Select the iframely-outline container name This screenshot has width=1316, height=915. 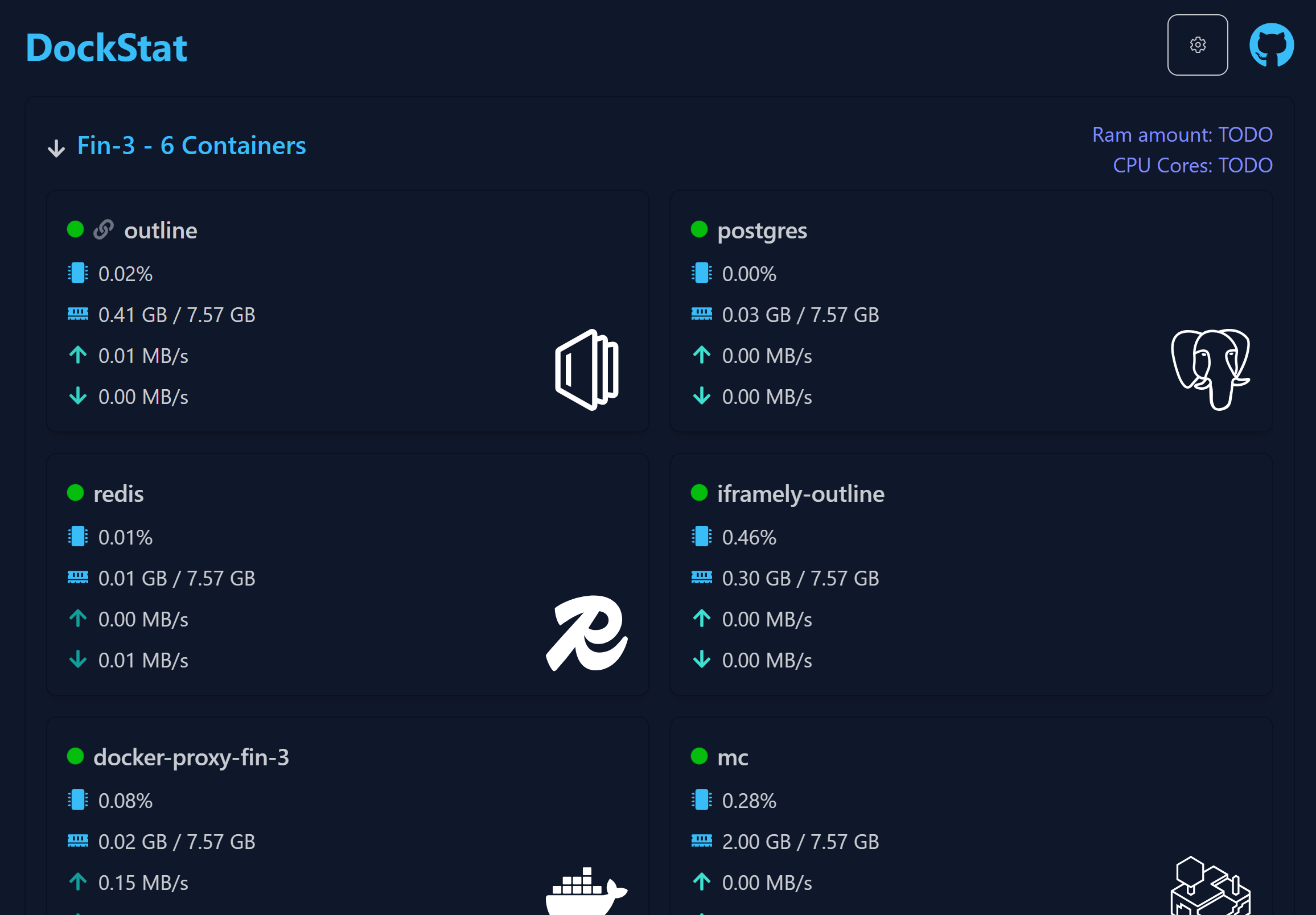pos(801,494)
